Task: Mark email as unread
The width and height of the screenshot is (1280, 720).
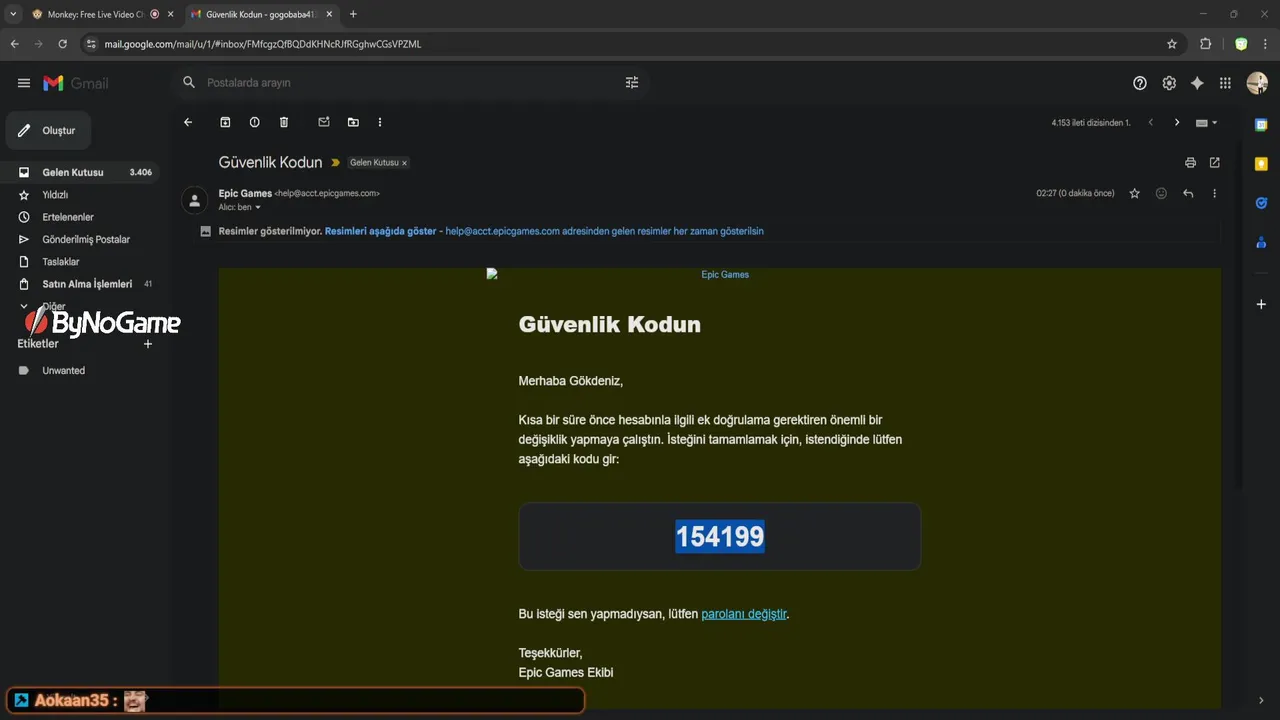Action: coord(324,122)
